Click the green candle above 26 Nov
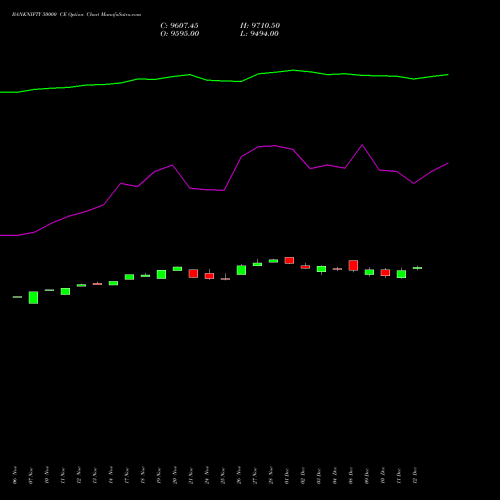The width and height of the screenshot is (500, 500). pyautogui.click(x=241, y=270)
